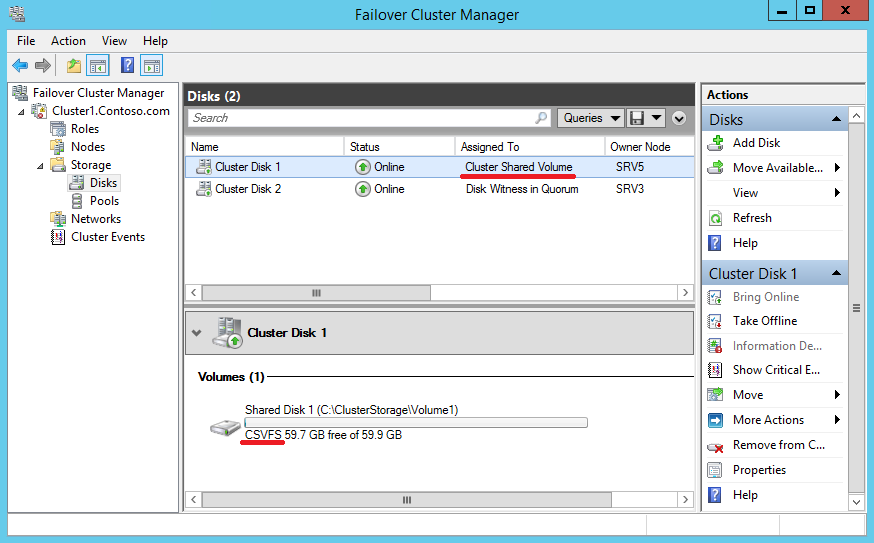
Task: Open the Queries dropdown
Action: [590, 118]
